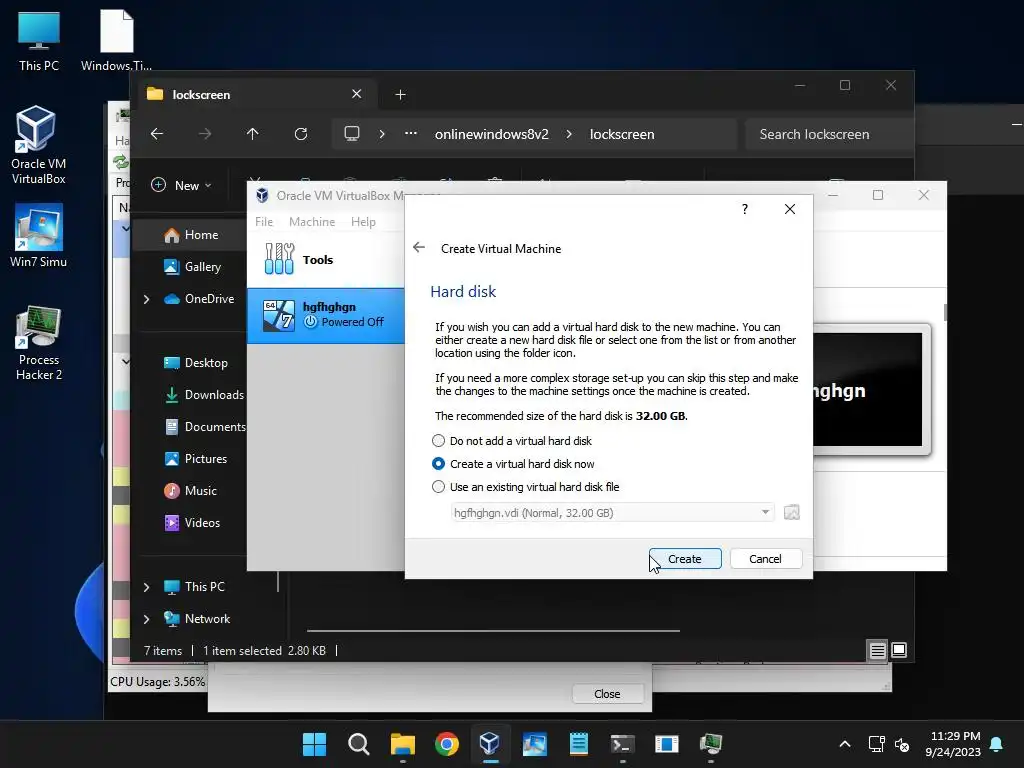Open Google Chrome from taskbar
Screen dimensions: 1024x768
(447, 744)
